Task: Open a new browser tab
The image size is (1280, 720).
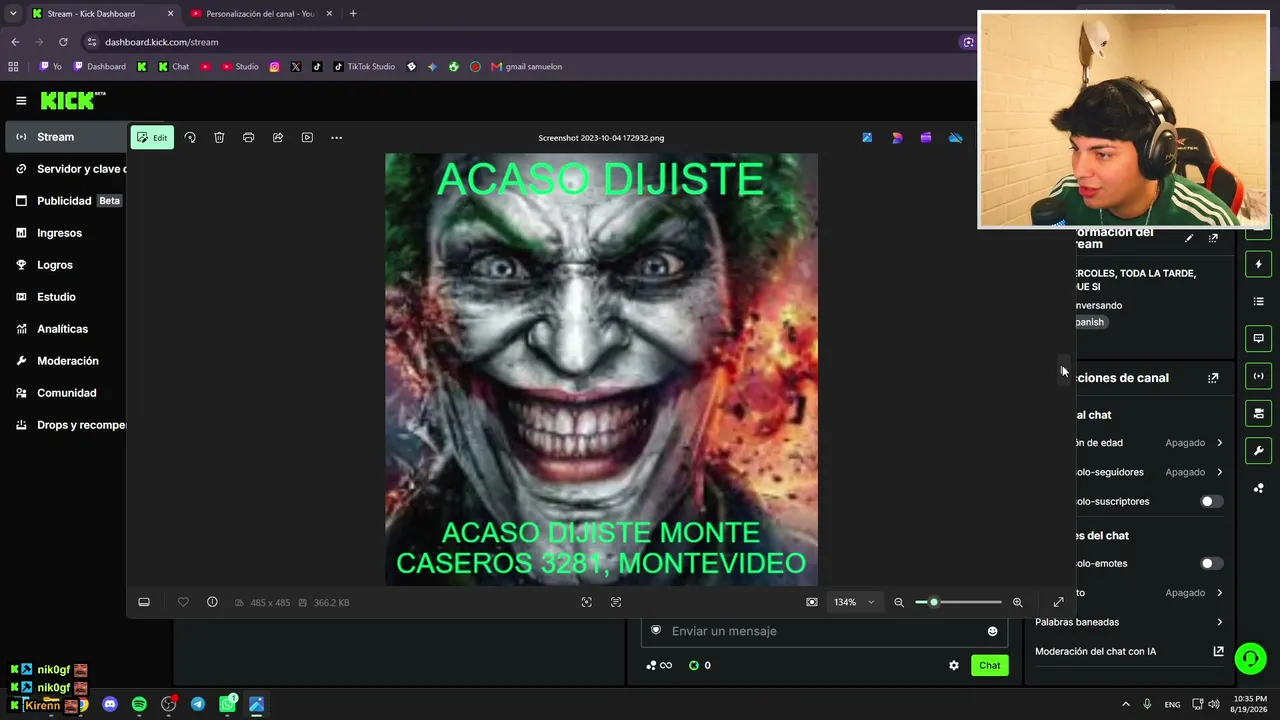Action: click(353, 14)
